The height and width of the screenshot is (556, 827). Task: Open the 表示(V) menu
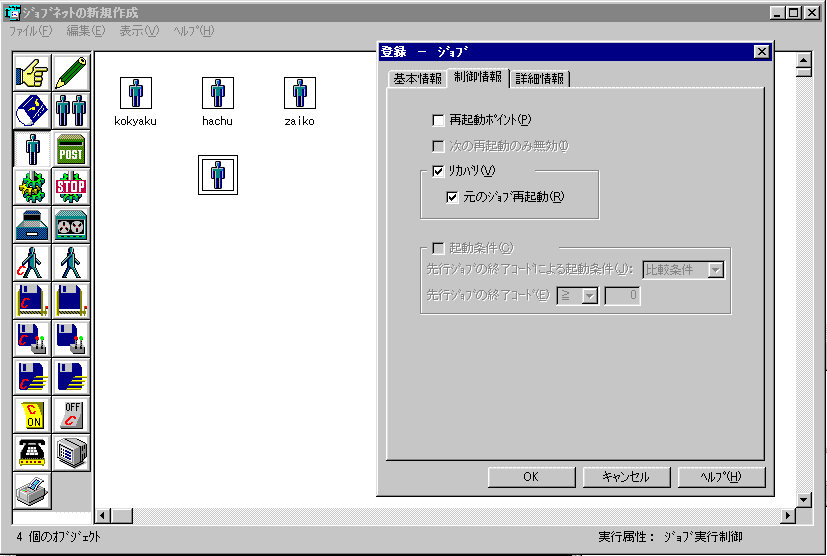click(x=139, y=31)
